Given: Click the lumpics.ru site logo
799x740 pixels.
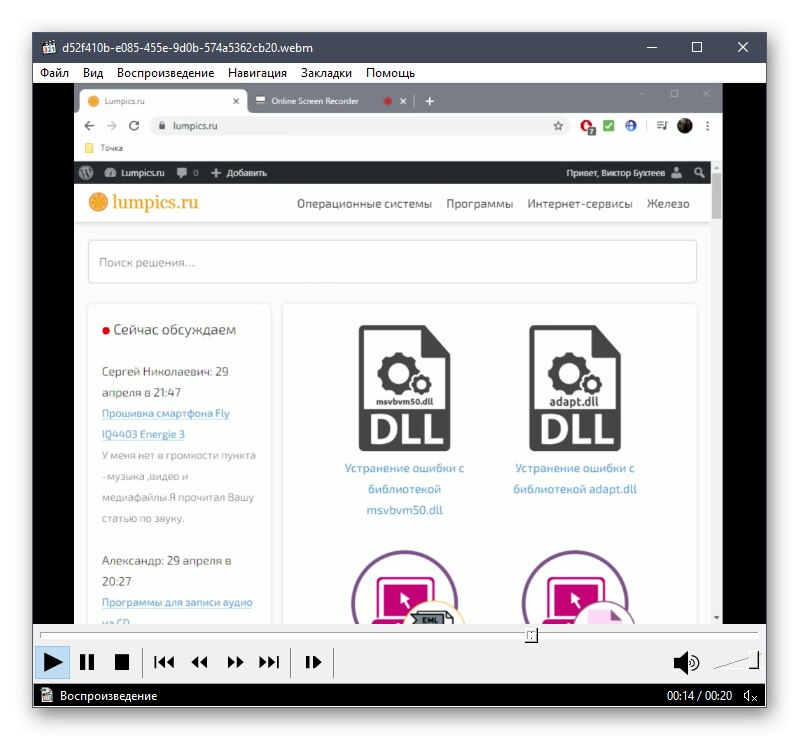Looking at the screenshot, I should click(x=143, y=202).
